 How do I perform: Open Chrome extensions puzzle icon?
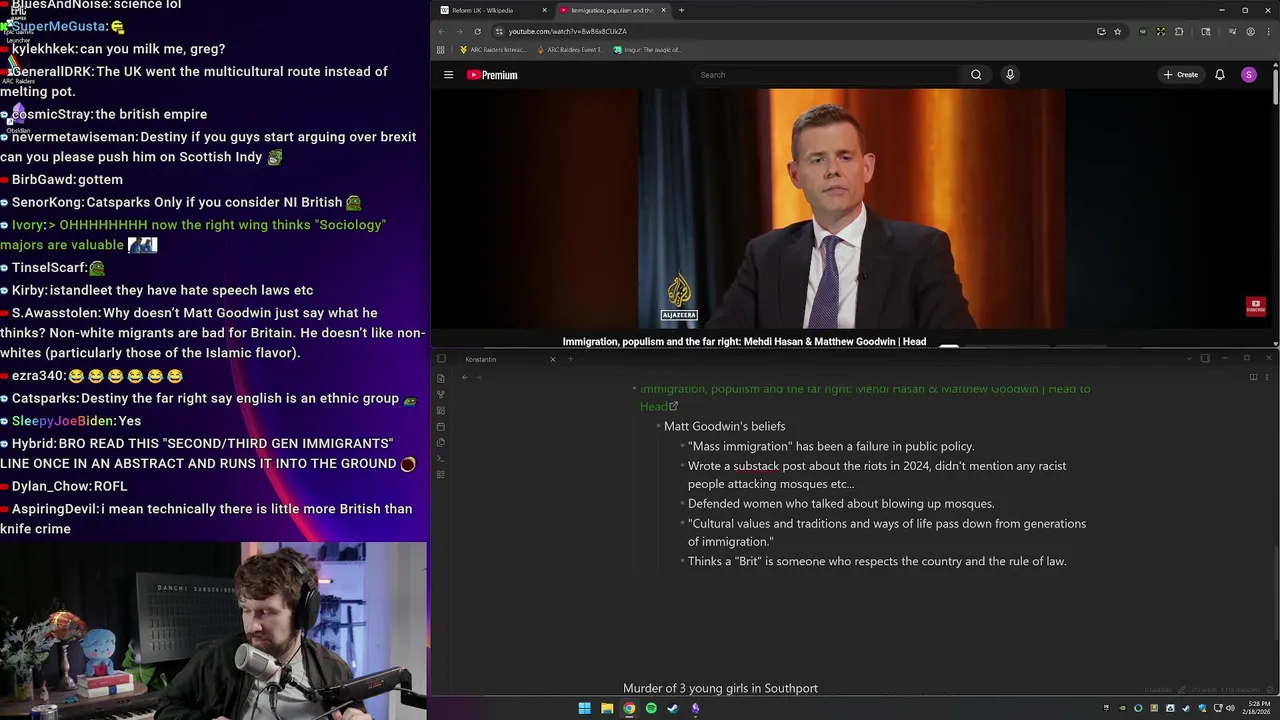pos(1179,31)
